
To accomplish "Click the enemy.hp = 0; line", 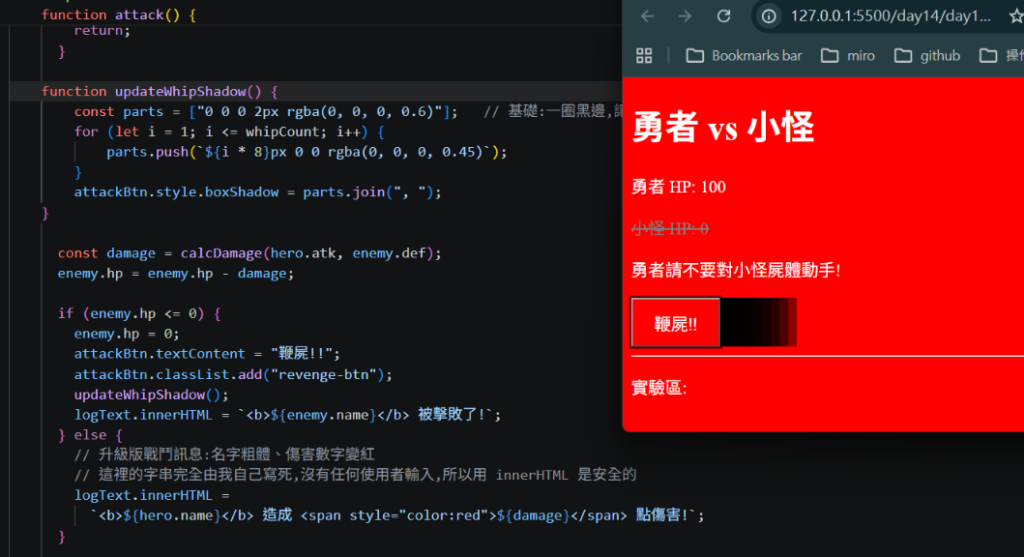I will click(x=127, y=334).
